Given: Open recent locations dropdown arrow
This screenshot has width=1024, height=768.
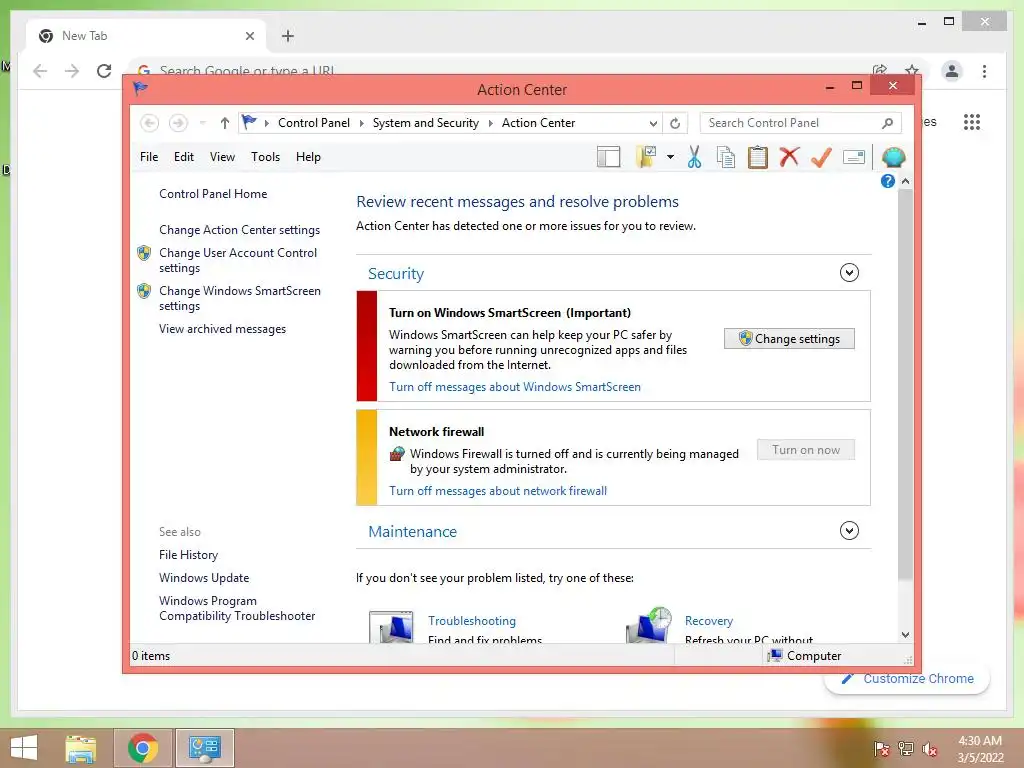Looking at the screenshot, I should (202, 123).
